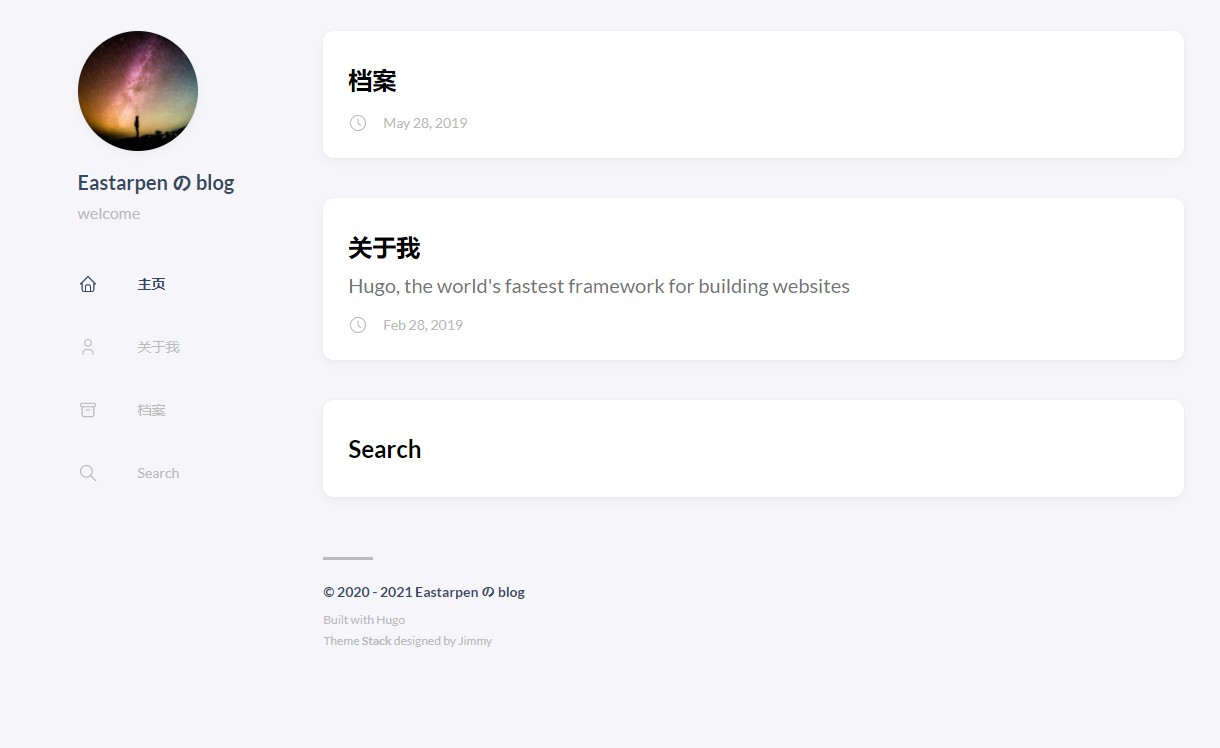
Task: Click the profile avatar photo
Action: pos(138,90)
